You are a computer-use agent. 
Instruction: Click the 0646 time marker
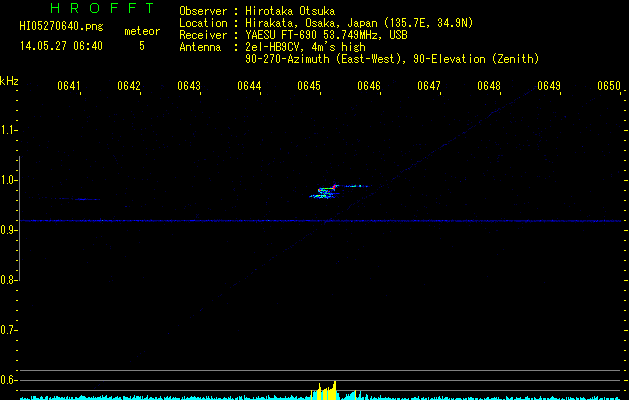pyautogui.click(x=369, y=86)
